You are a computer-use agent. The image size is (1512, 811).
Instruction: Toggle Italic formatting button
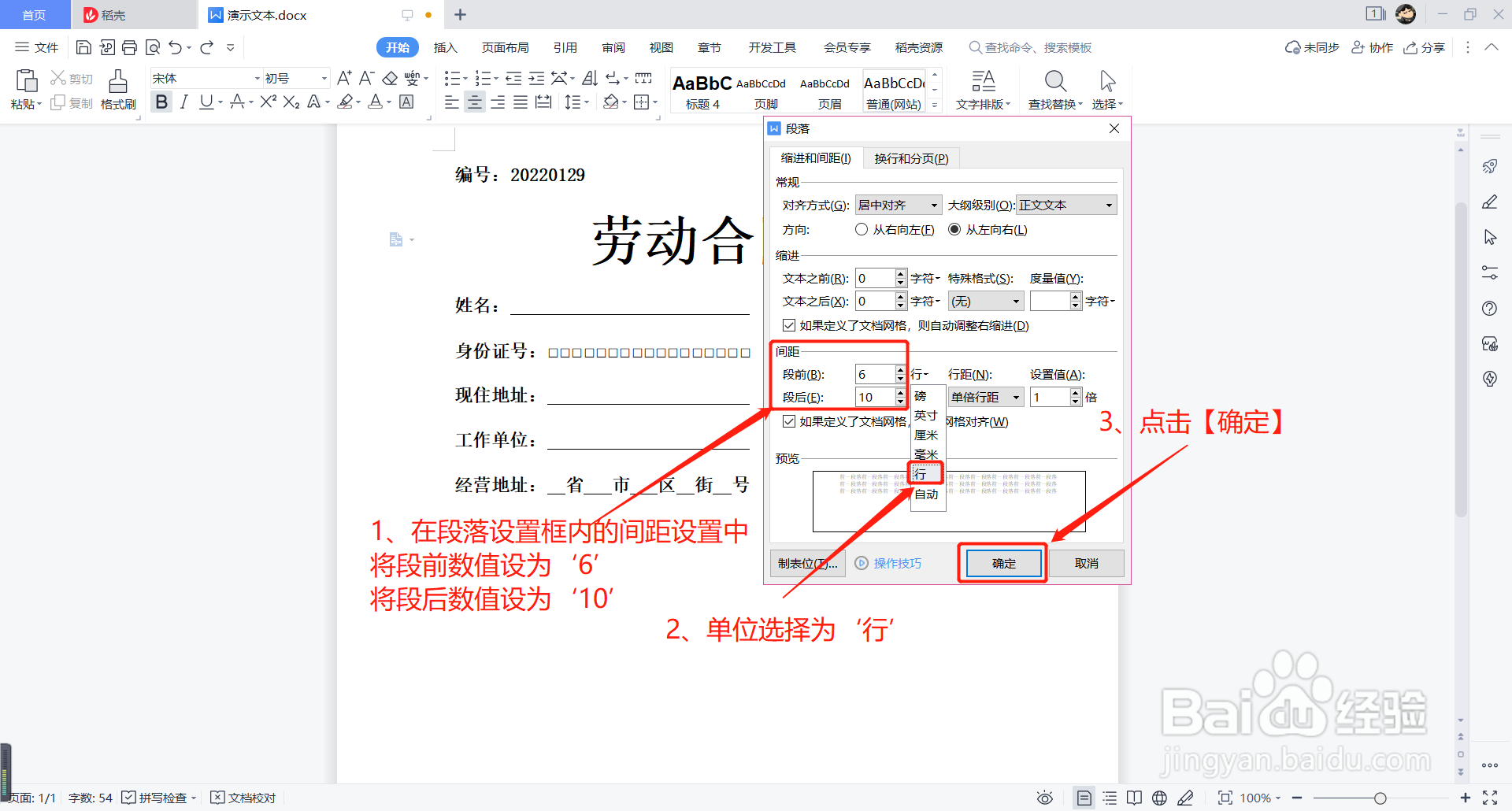point(183,102)
